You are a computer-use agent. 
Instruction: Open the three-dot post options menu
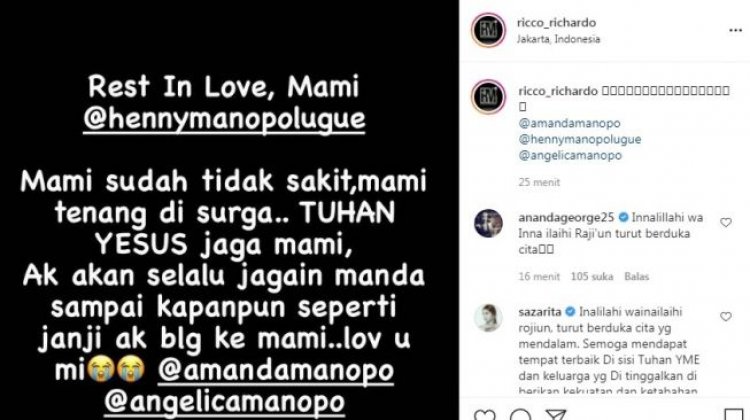point(735,31)
